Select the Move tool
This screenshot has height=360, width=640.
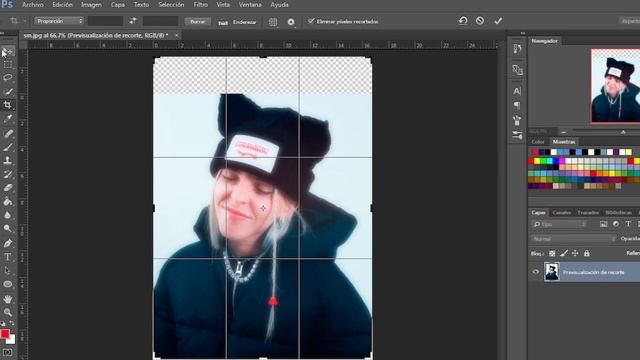[x=8, y=52]
